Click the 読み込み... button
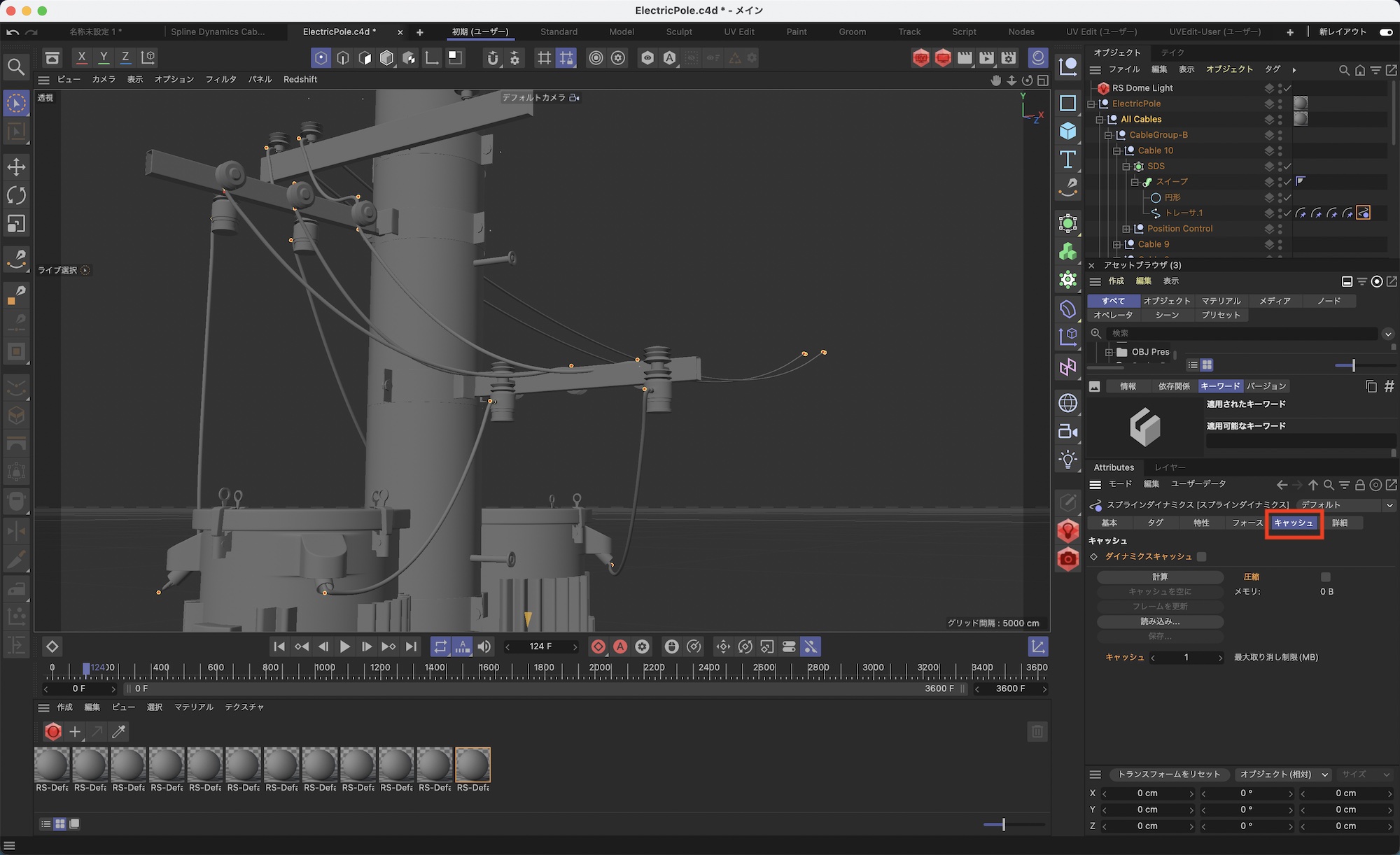1400x855 pixels. click(x=1160, y=621)
